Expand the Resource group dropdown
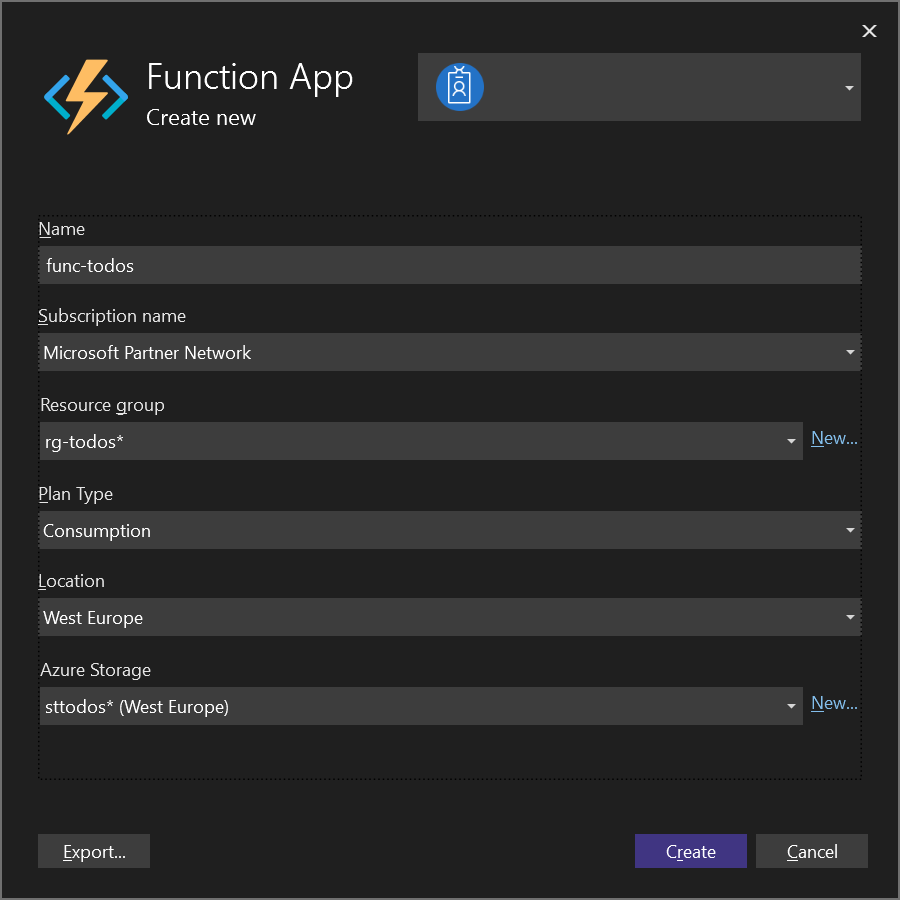 [791, 440]
